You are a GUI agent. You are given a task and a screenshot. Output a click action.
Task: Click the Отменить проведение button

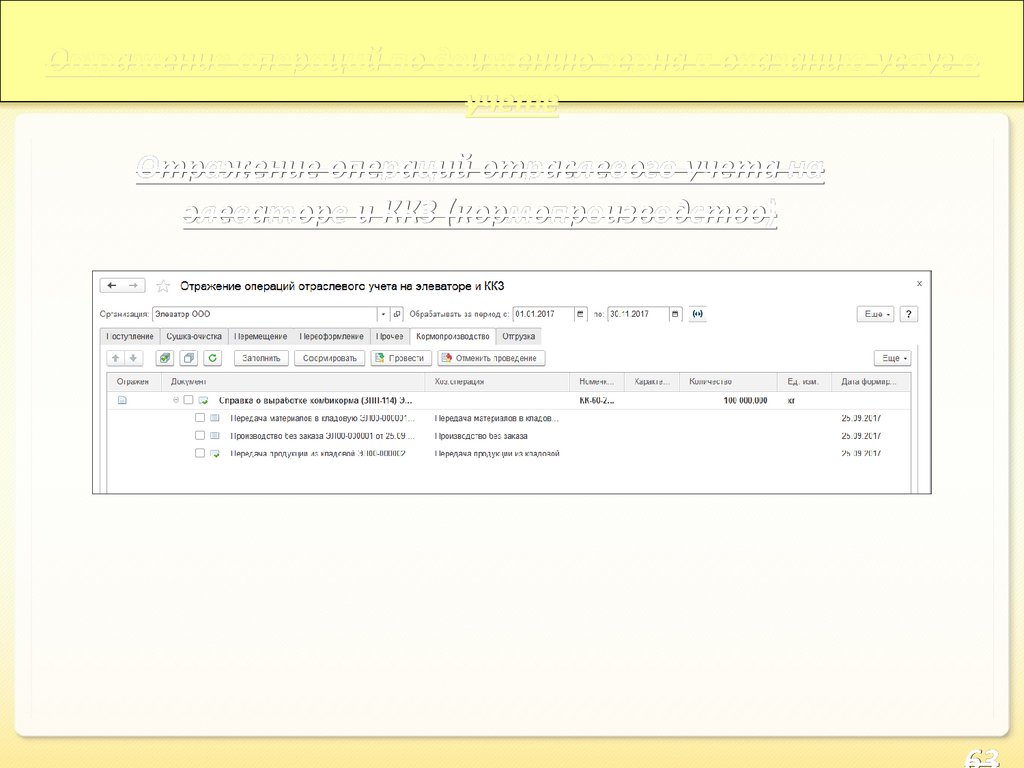click(x=491, y=358)
